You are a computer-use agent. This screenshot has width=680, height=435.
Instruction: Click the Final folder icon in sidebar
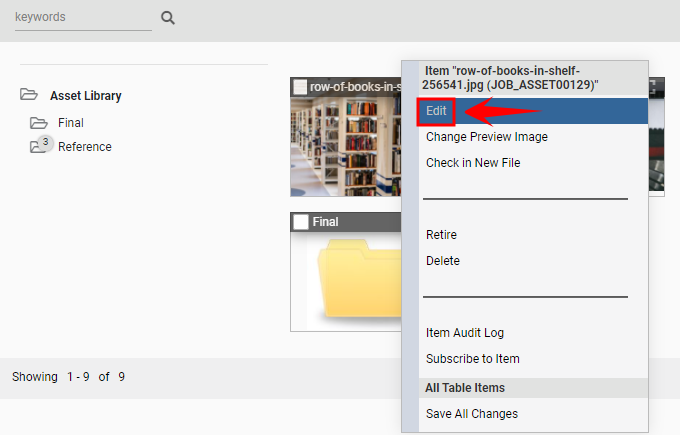pyautogui.click(x=39, y=123)
